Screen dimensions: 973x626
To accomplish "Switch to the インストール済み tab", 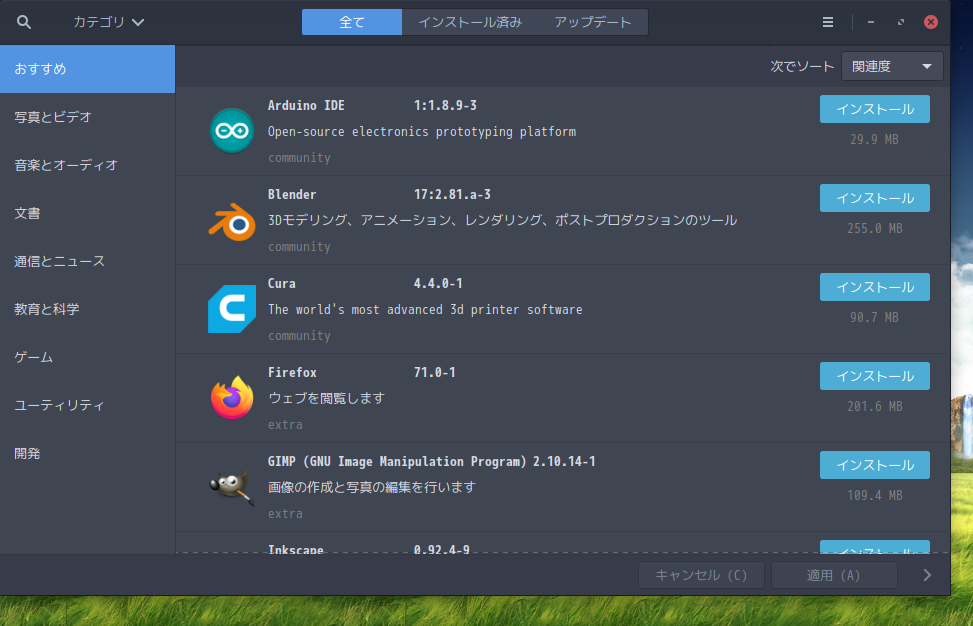I will (x=470, y=22).
